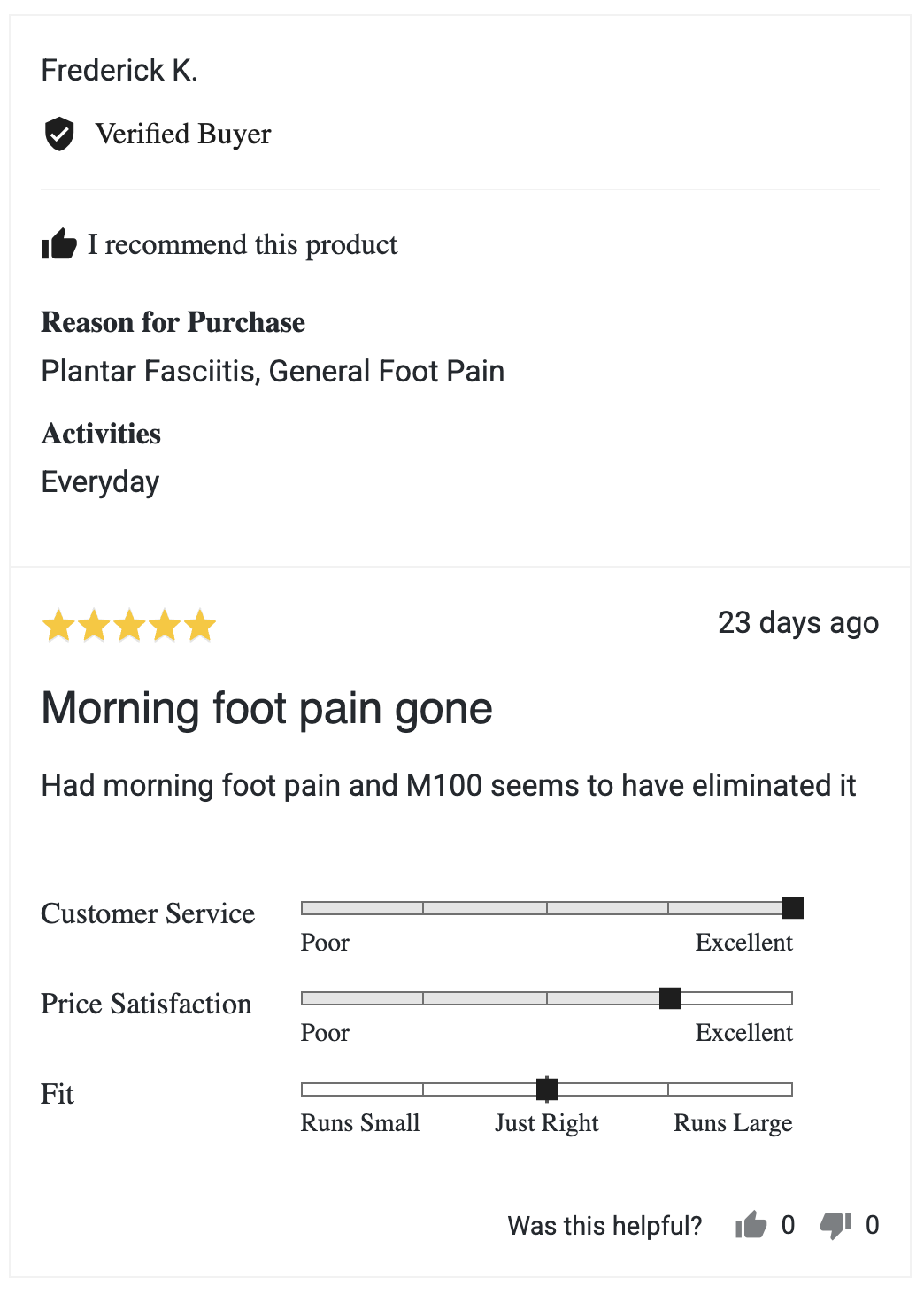Viewport: 924px width, 1294px height.
Task: Click the Just Right label under Fit
Action: (547, 1123)
